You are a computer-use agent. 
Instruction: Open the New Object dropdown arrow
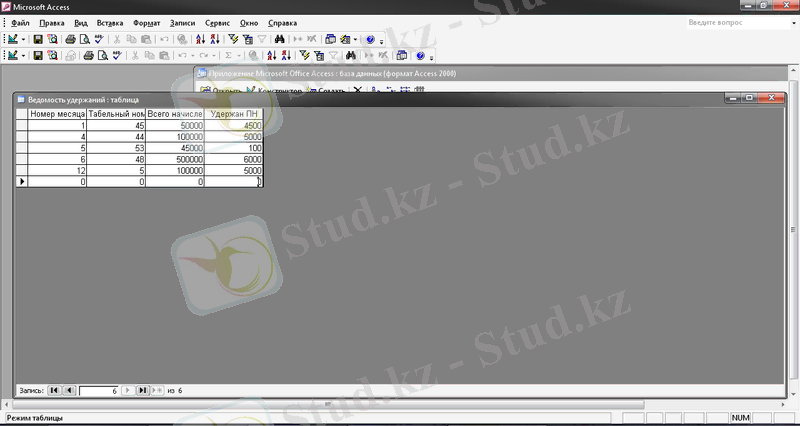355,39
